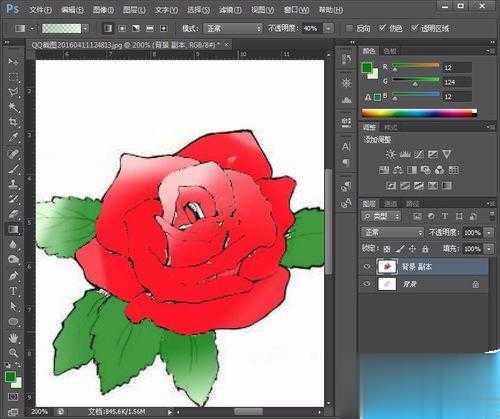500x419 pixels.
Task: Click the G channel slider in Color panel
Action: (x=416, y=81)
